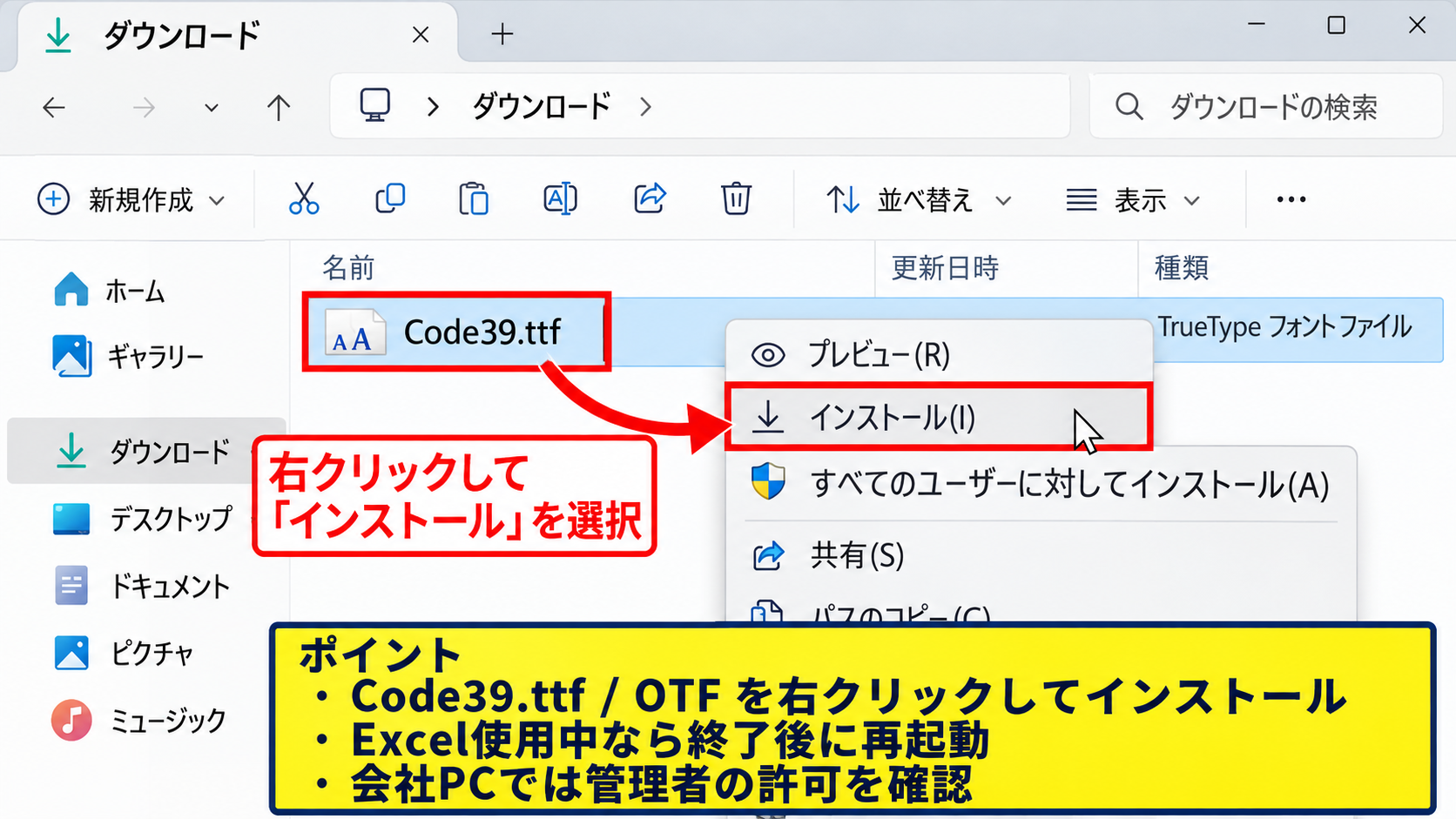Choose プレビュー(R) from context menu
Image resolution: width=1456 pixels, height=819 pixels.
click(939, 354)
